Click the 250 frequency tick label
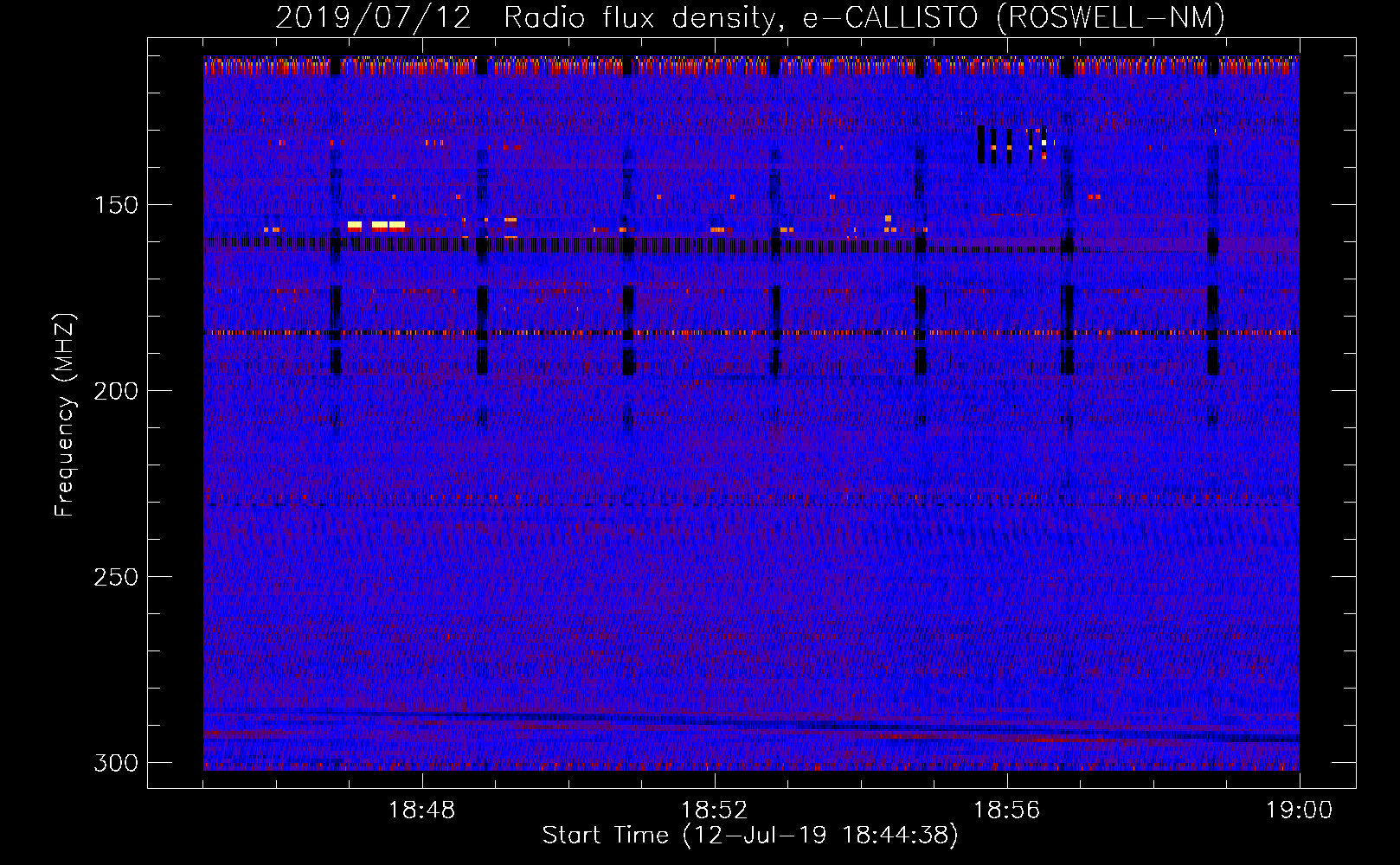1400x865 pixels. pyautogui.click(x=116, y=577)
